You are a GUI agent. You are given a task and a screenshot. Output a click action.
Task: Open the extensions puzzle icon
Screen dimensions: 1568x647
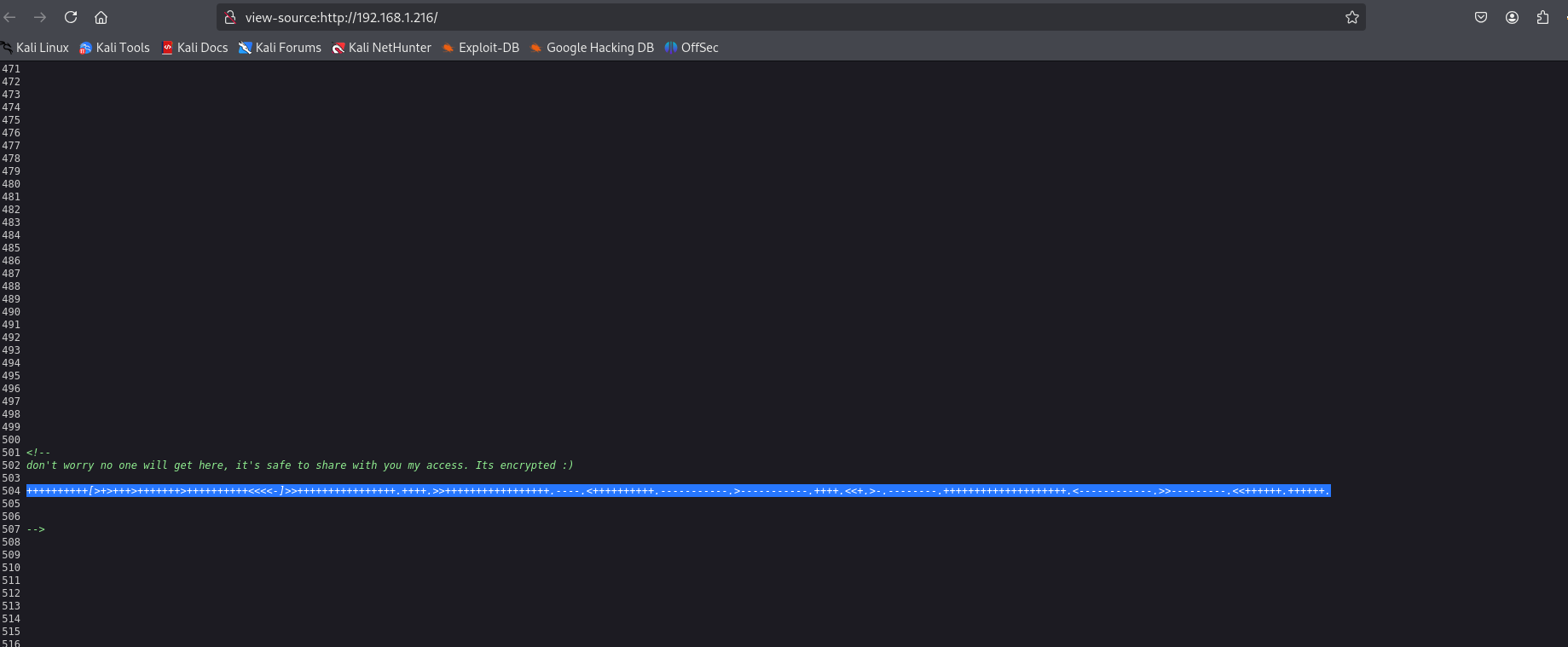tap(1542, 17)
